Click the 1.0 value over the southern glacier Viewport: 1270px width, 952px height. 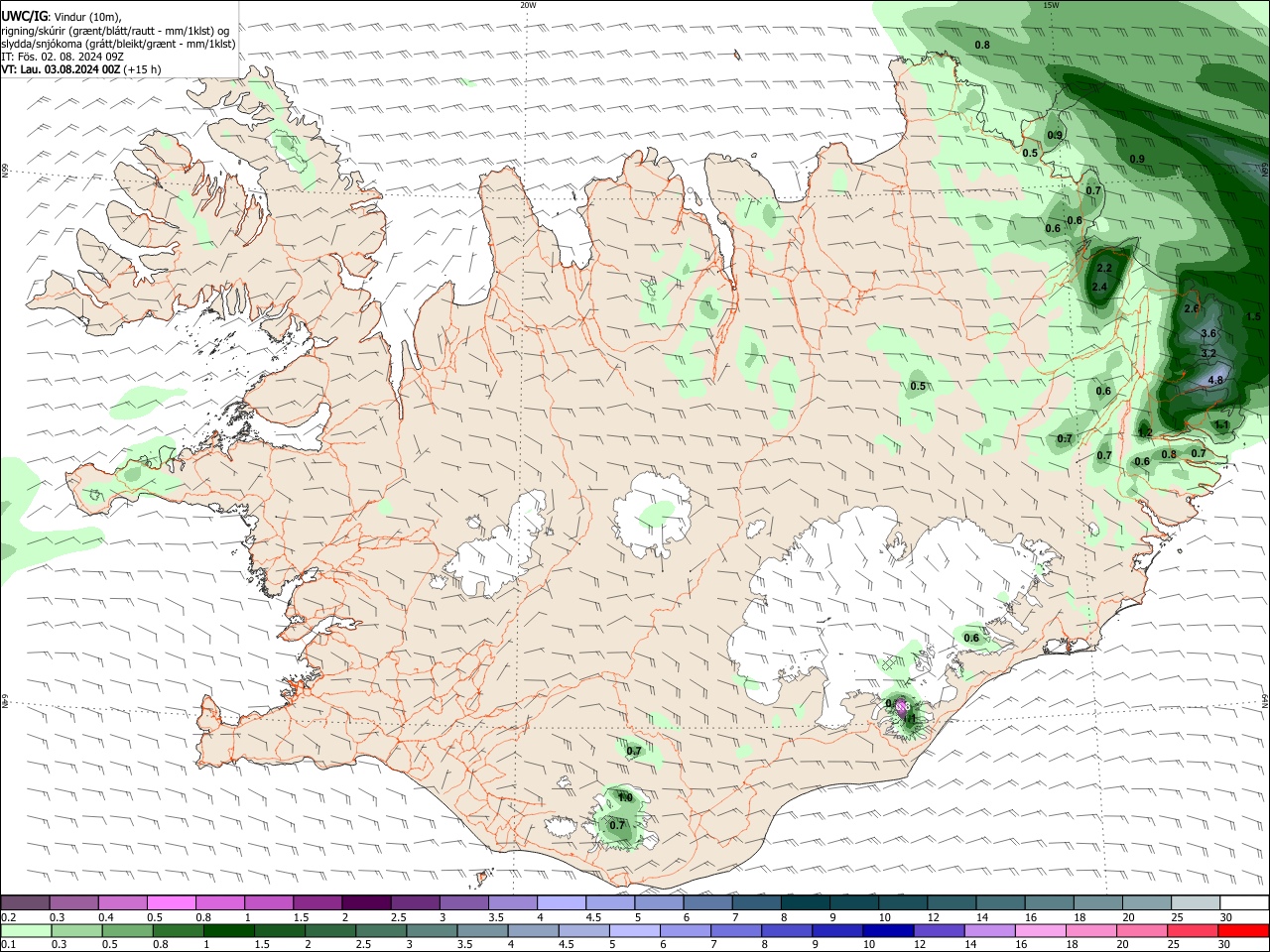(x=625, y=798)
